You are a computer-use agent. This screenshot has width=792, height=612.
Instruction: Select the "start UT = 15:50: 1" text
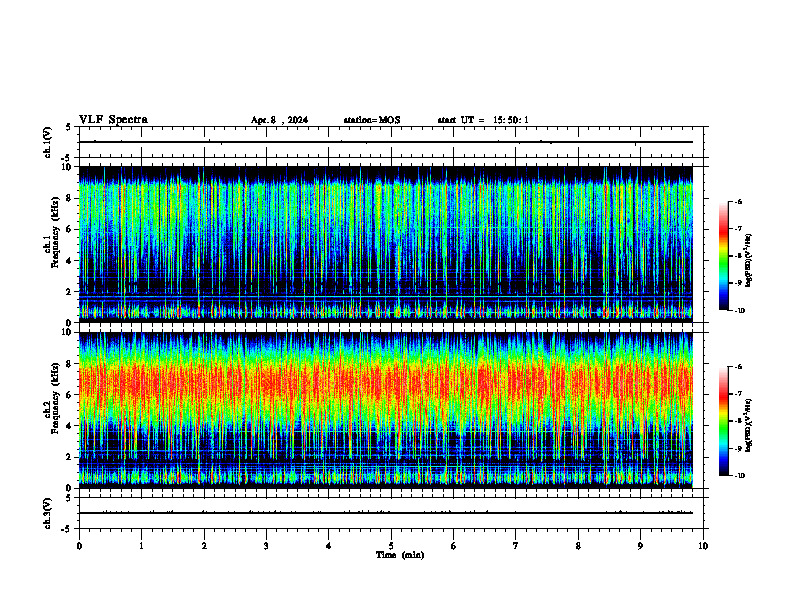click(x=483, y=120)
